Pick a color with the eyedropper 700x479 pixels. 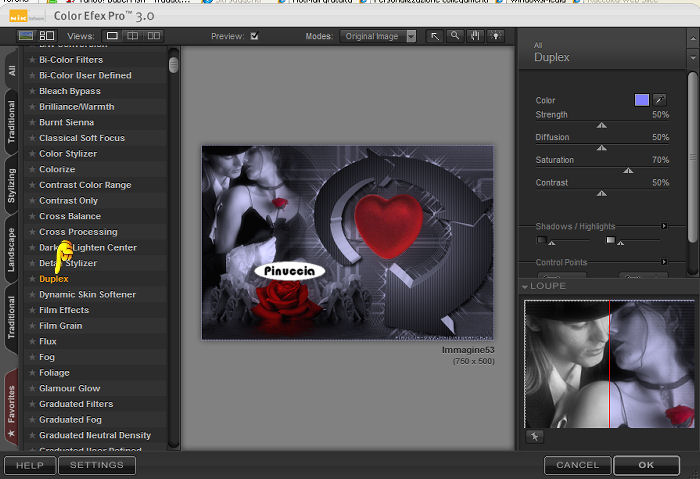point(659,100)
